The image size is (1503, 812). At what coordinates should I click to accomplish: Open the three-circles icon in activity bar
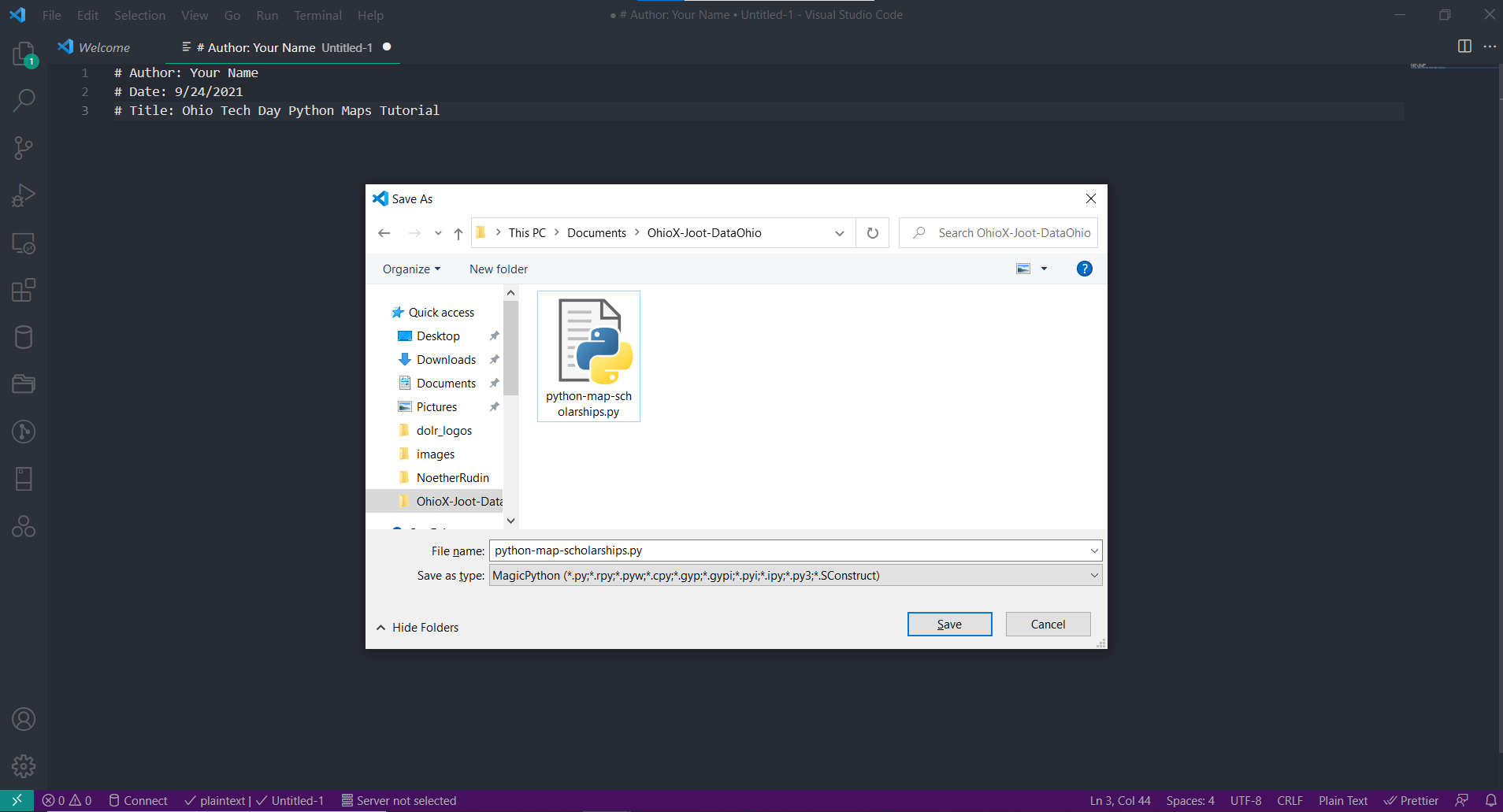point(24,526)
